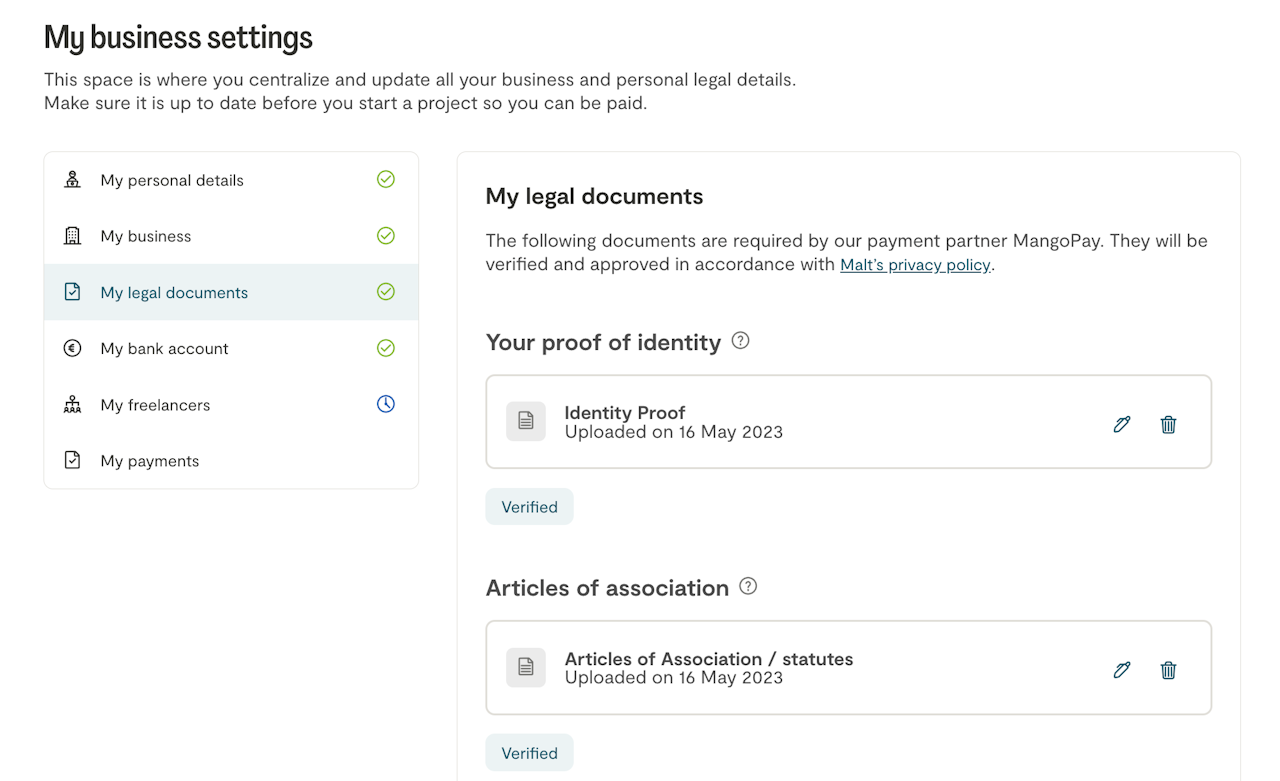Click the green checkmark beside My personal details
1280x781 pixels.
[x=386, y=180]
